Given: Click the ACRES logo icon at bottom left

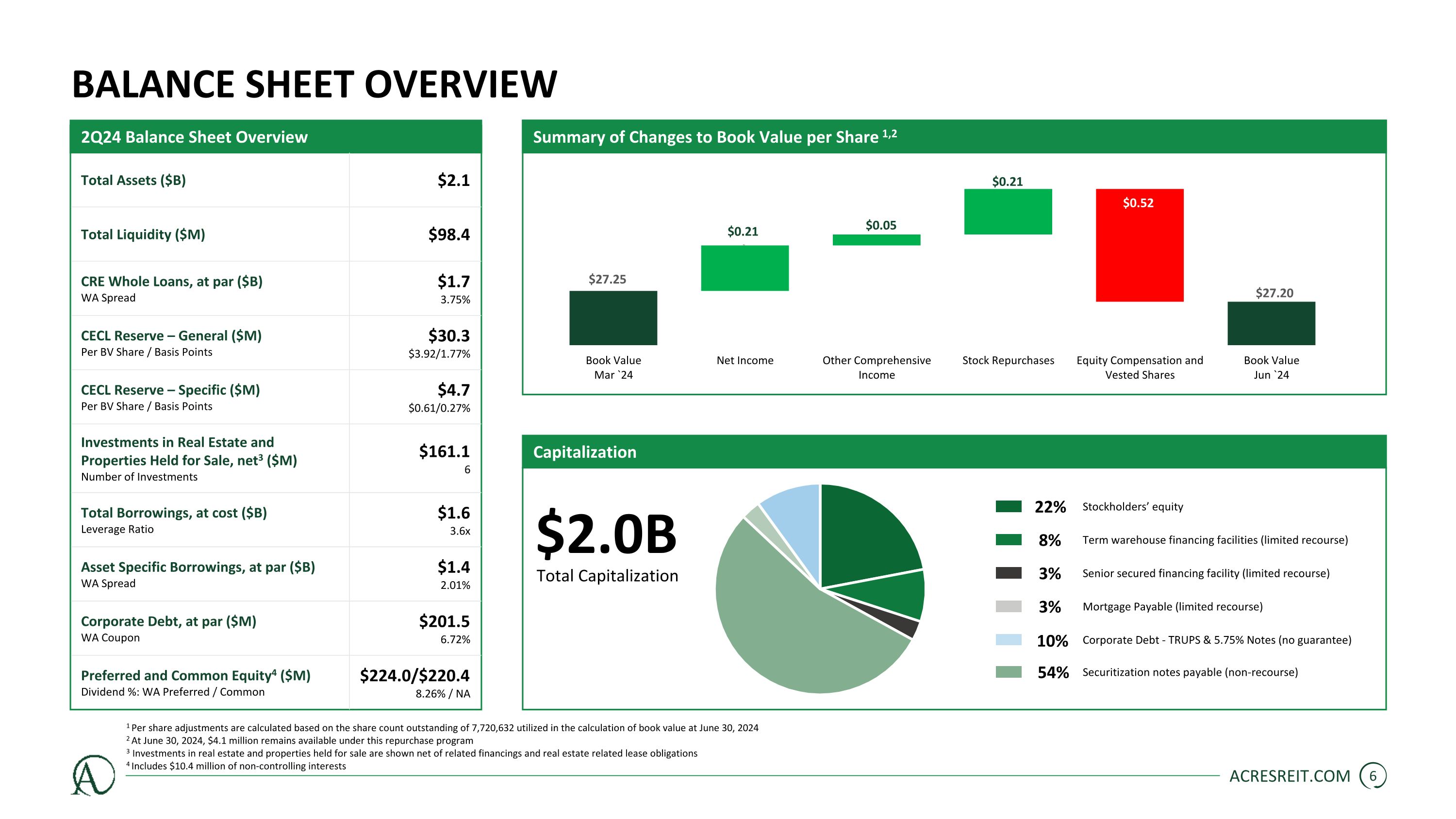Looking at the screenshot, I should (93, 775).
